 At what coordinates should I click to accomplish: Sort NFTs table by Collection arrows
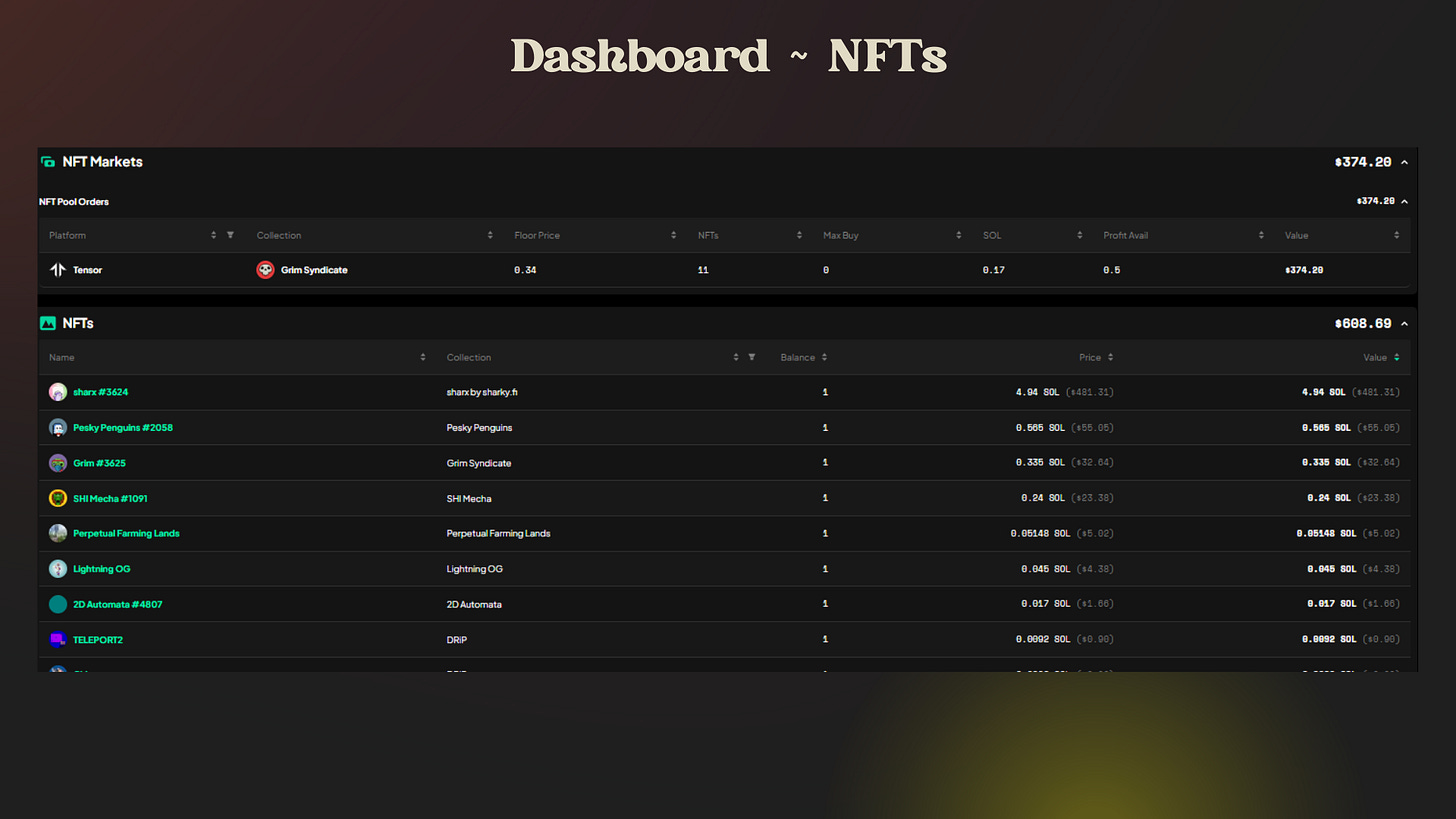736,357
